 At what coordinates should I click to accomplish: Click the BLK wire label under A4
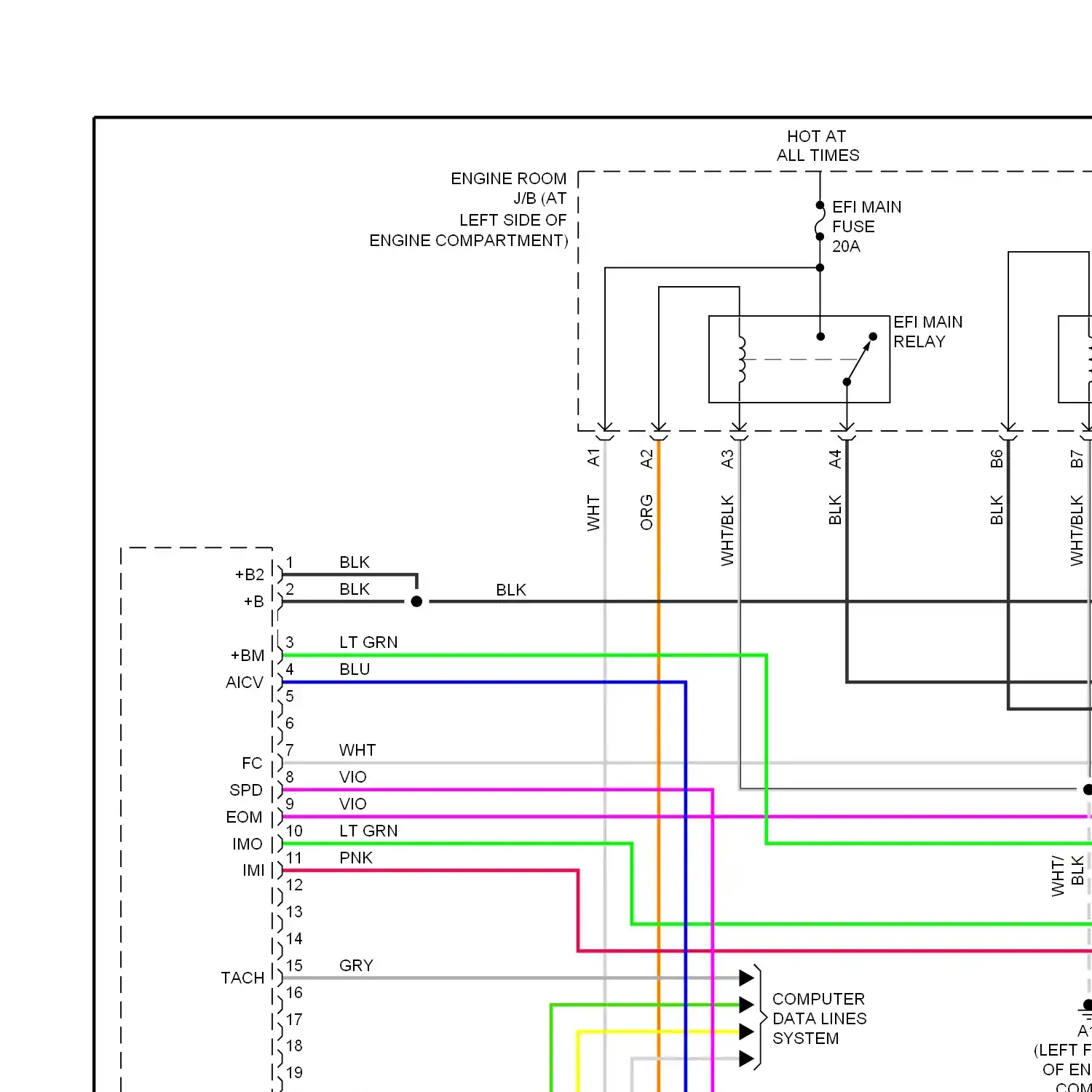coord(835,510)
